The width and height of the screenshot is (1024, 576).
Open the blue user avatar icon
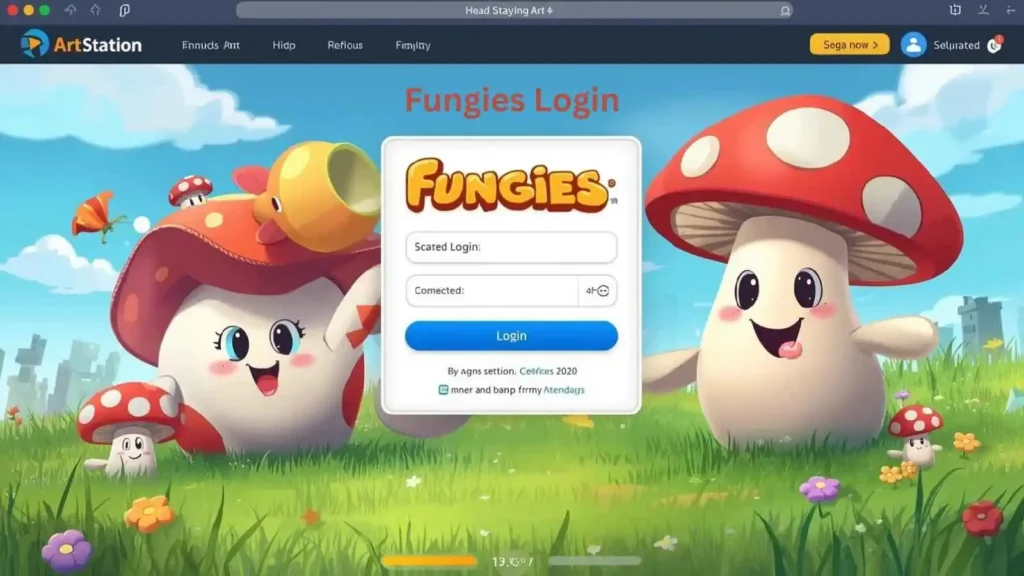click(x=913, y=44)
